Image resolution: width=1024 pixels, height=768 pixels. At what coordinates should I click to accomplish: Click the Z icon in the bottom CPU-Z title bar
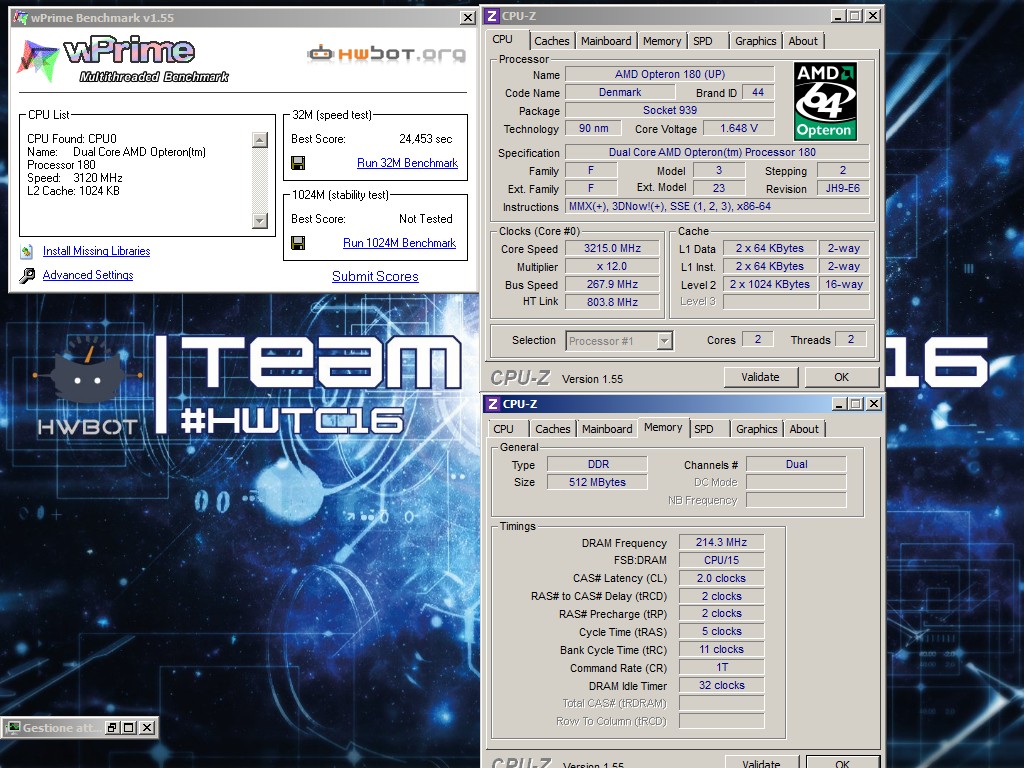click(x=493, y=404)
